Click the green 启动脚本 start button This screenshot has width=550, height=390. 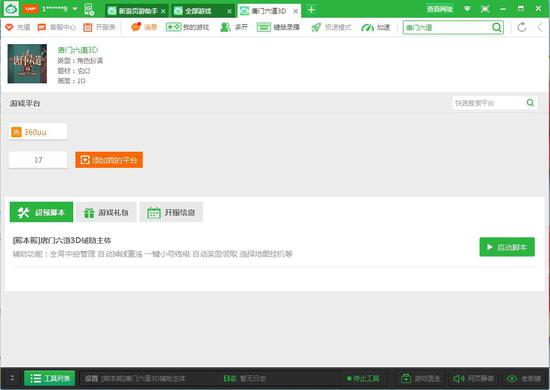507,247
